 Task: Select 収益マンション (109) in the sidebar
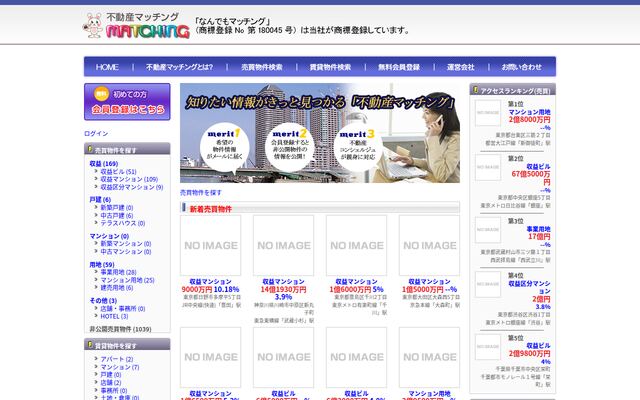(x=129, y=179)
